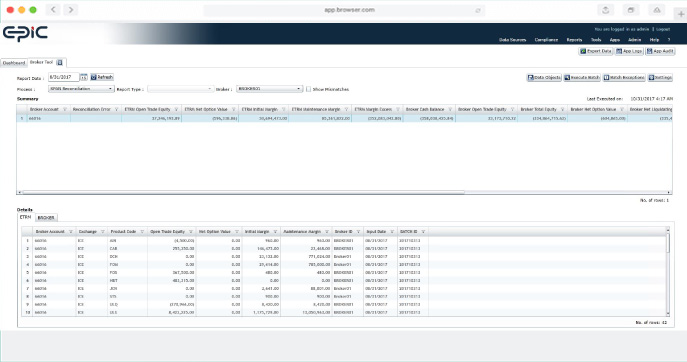Filter the Details Maintenance Margin column

(x=326, y=231)
